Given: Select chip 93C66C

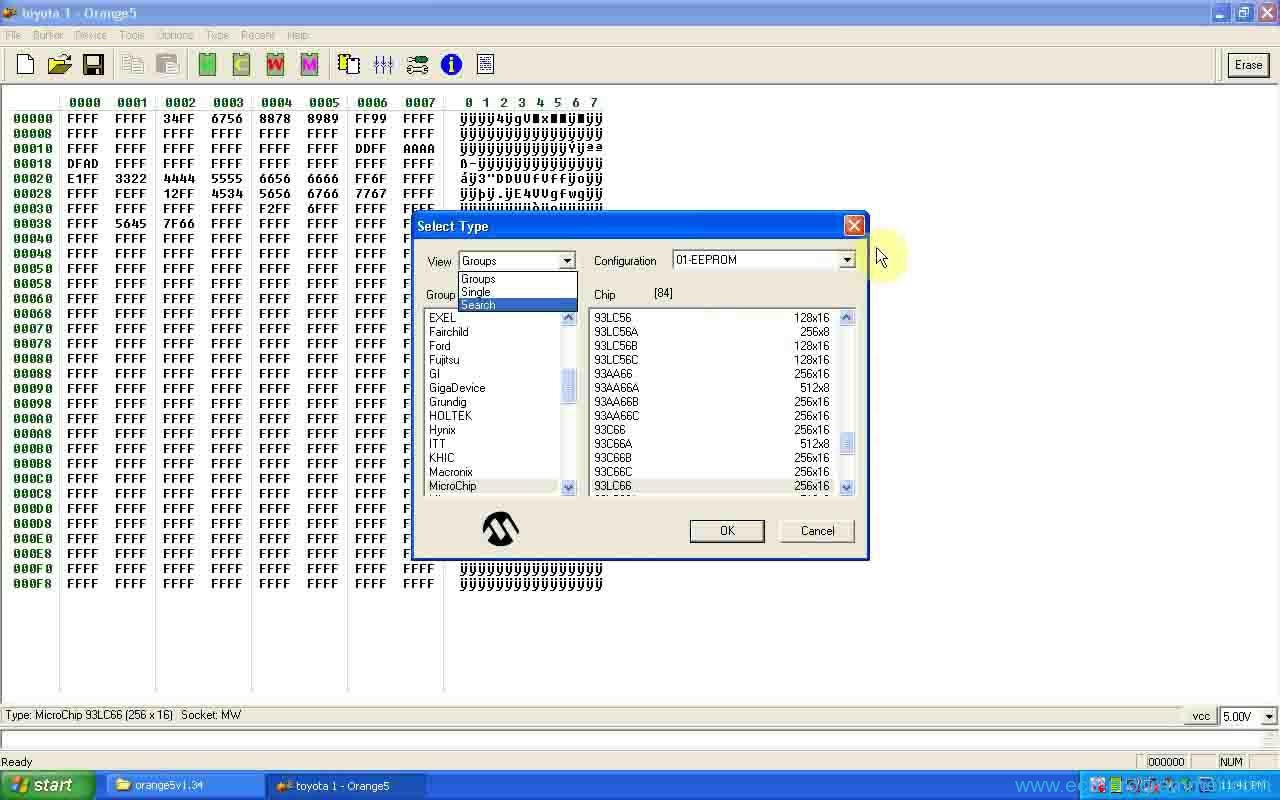Looking at the screenshot, I should coord(712,472).
